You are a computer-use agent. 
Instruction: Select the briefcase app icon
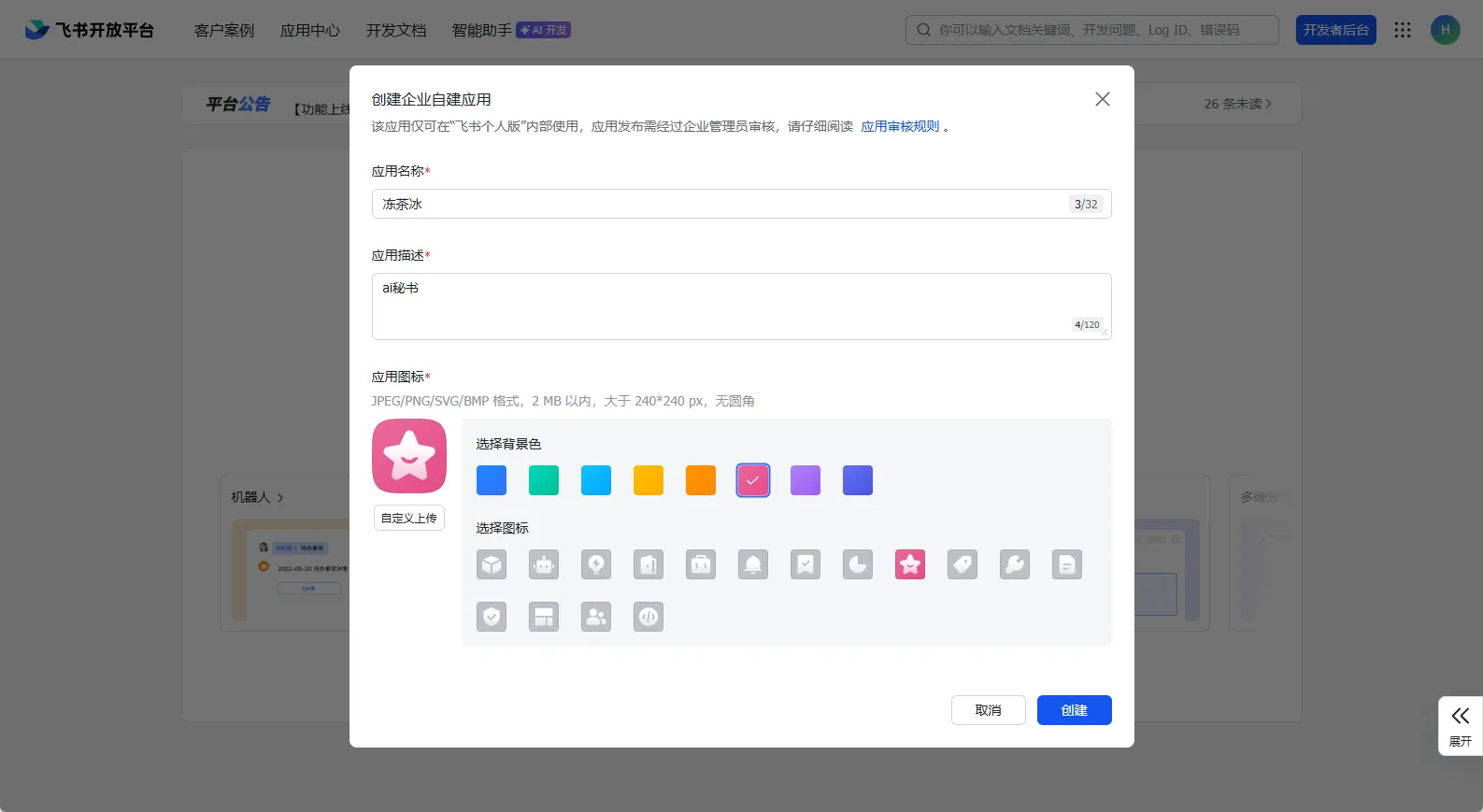point(701,564)
